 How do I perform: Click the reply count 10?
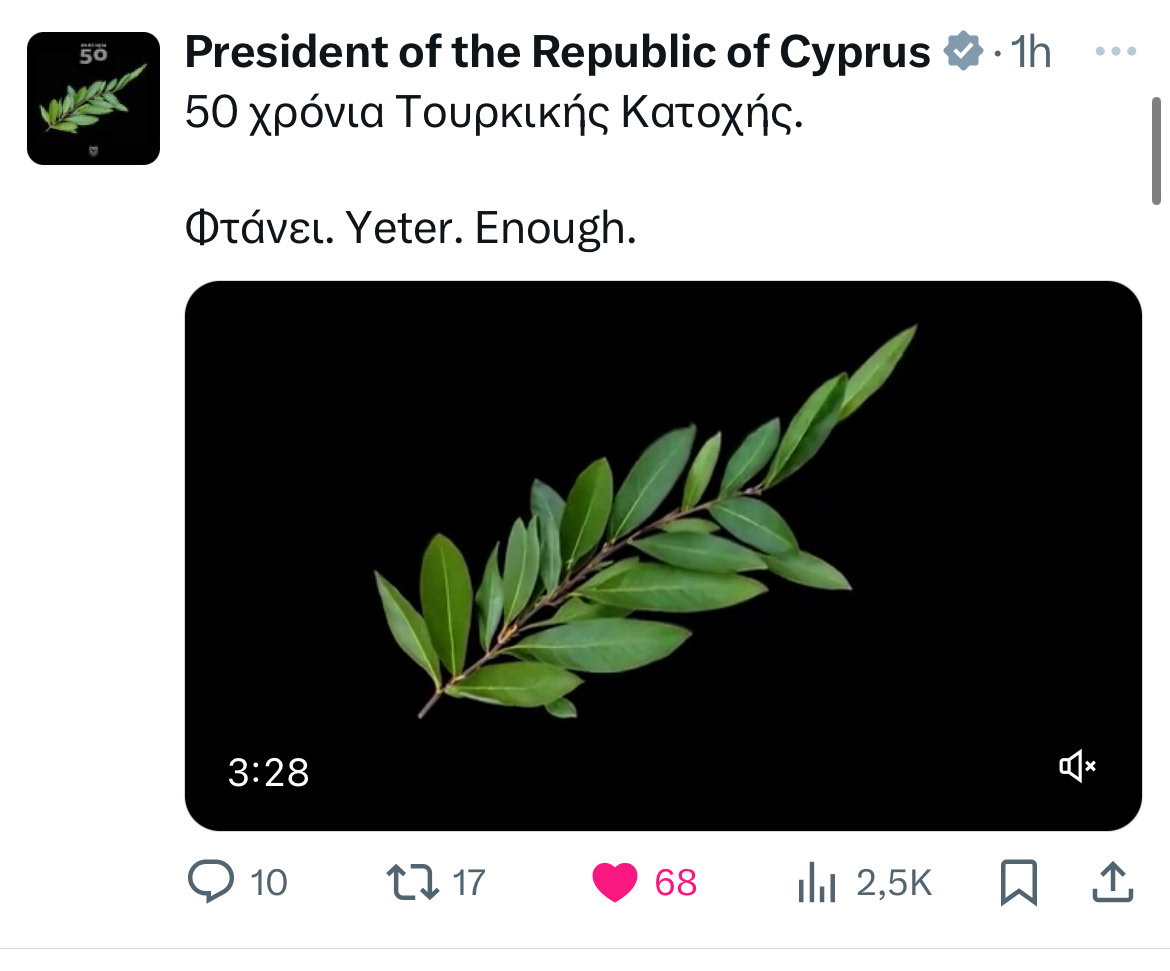[268, 883]
